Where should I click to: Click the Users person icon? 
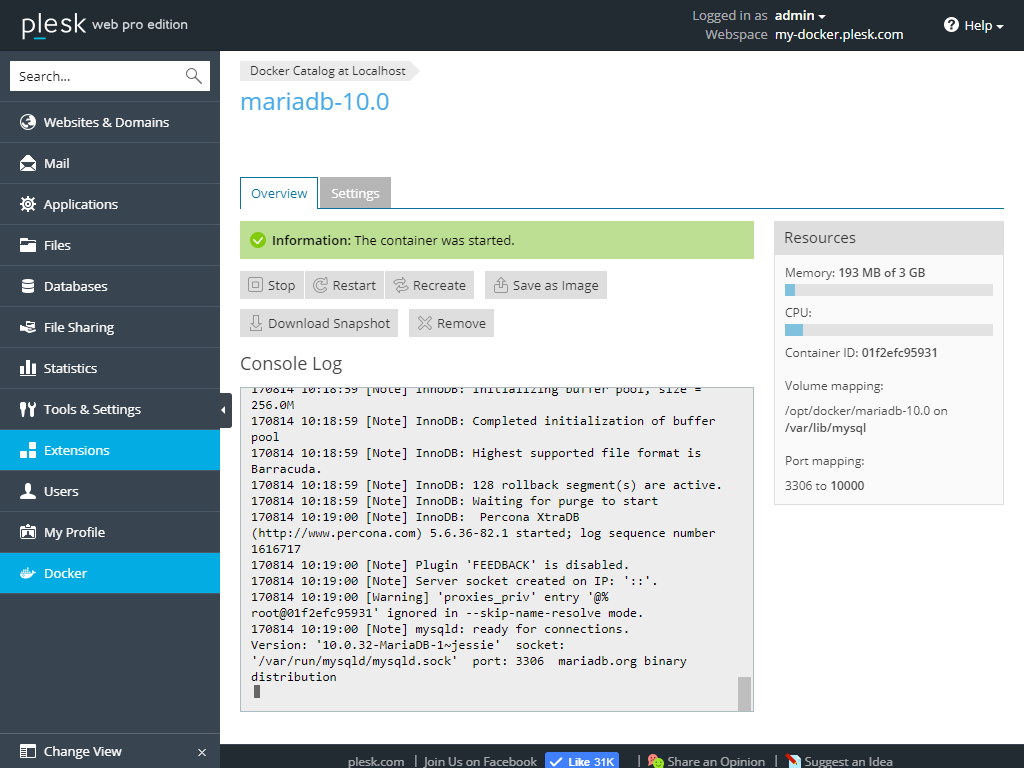point(27,491)
